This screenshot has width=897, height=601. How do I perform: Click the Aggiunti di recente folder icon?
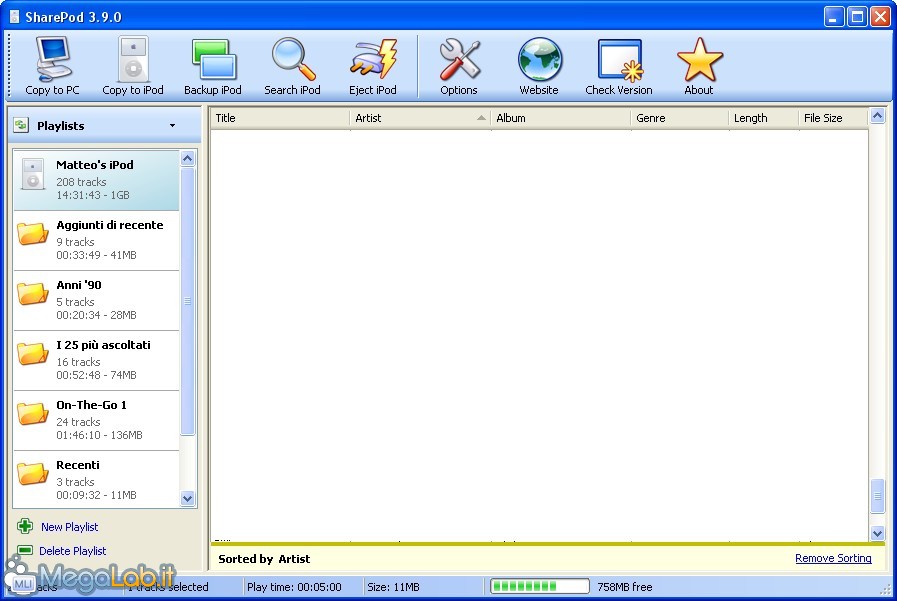pos(33,233)
